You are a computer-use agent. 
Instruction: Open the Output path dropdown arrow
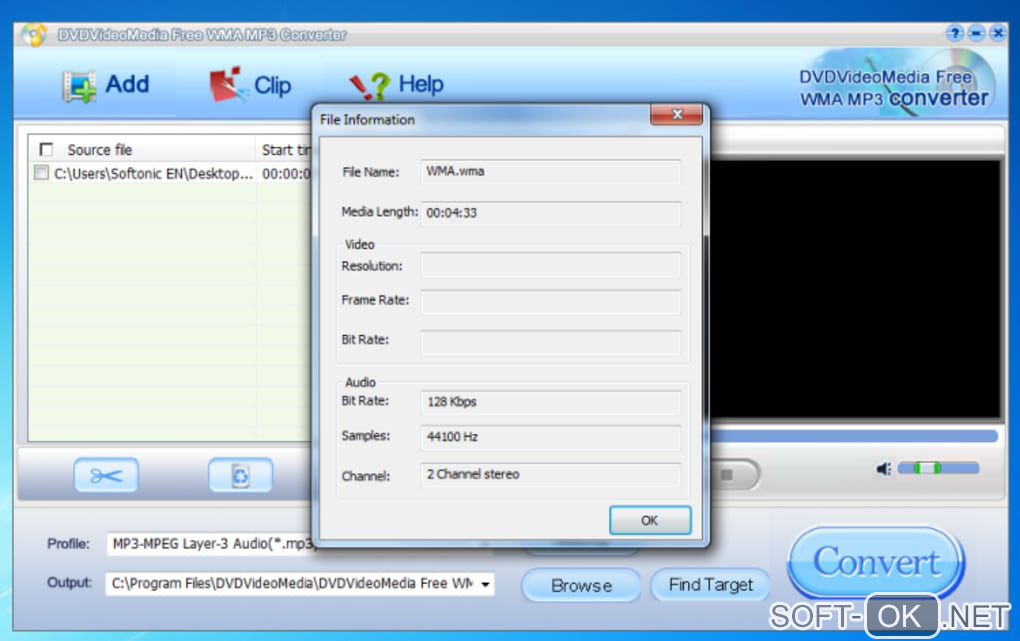pyautogui.click(x=485, y=584)
